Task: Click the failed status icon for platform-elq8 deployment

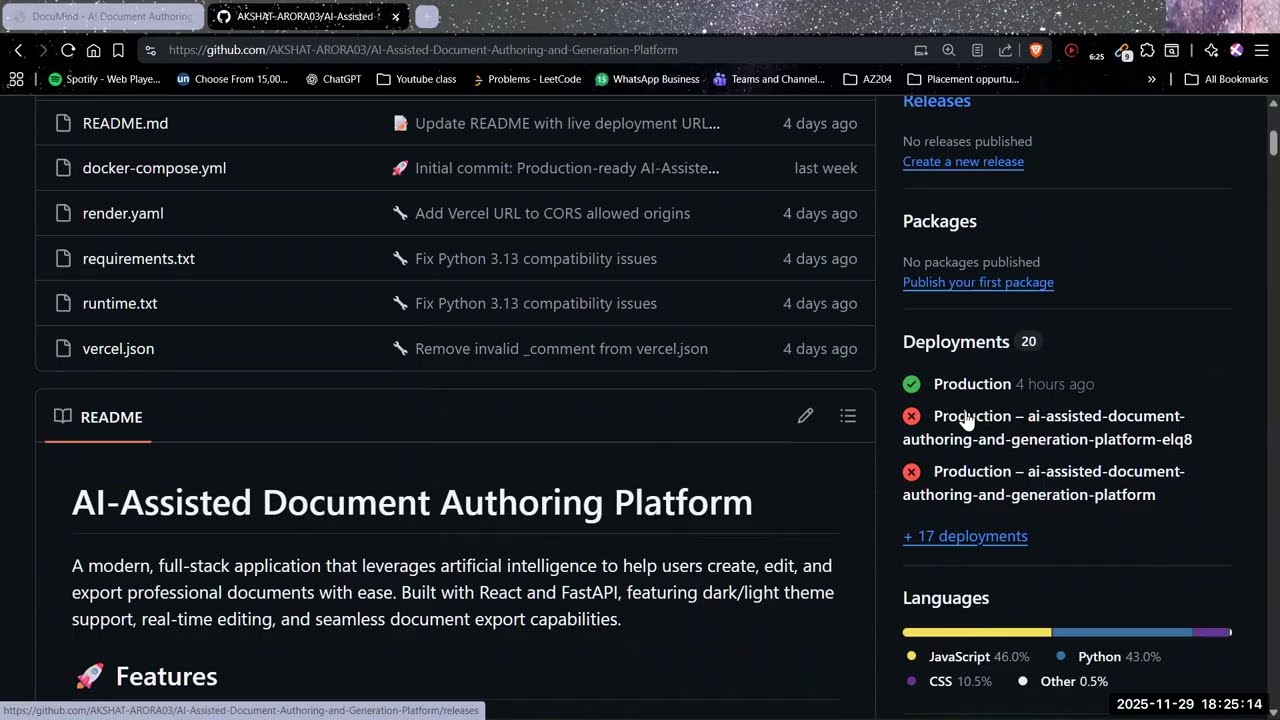Action: [x=911, y=416]
